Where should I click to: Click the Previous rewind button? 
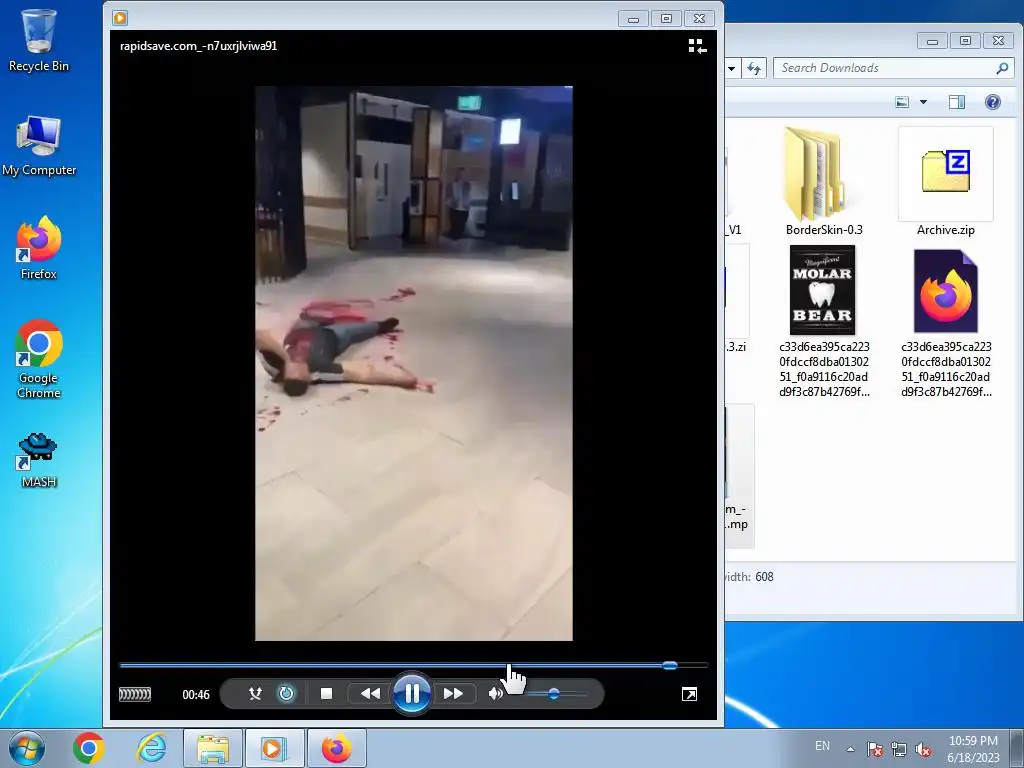pos(370,694)
